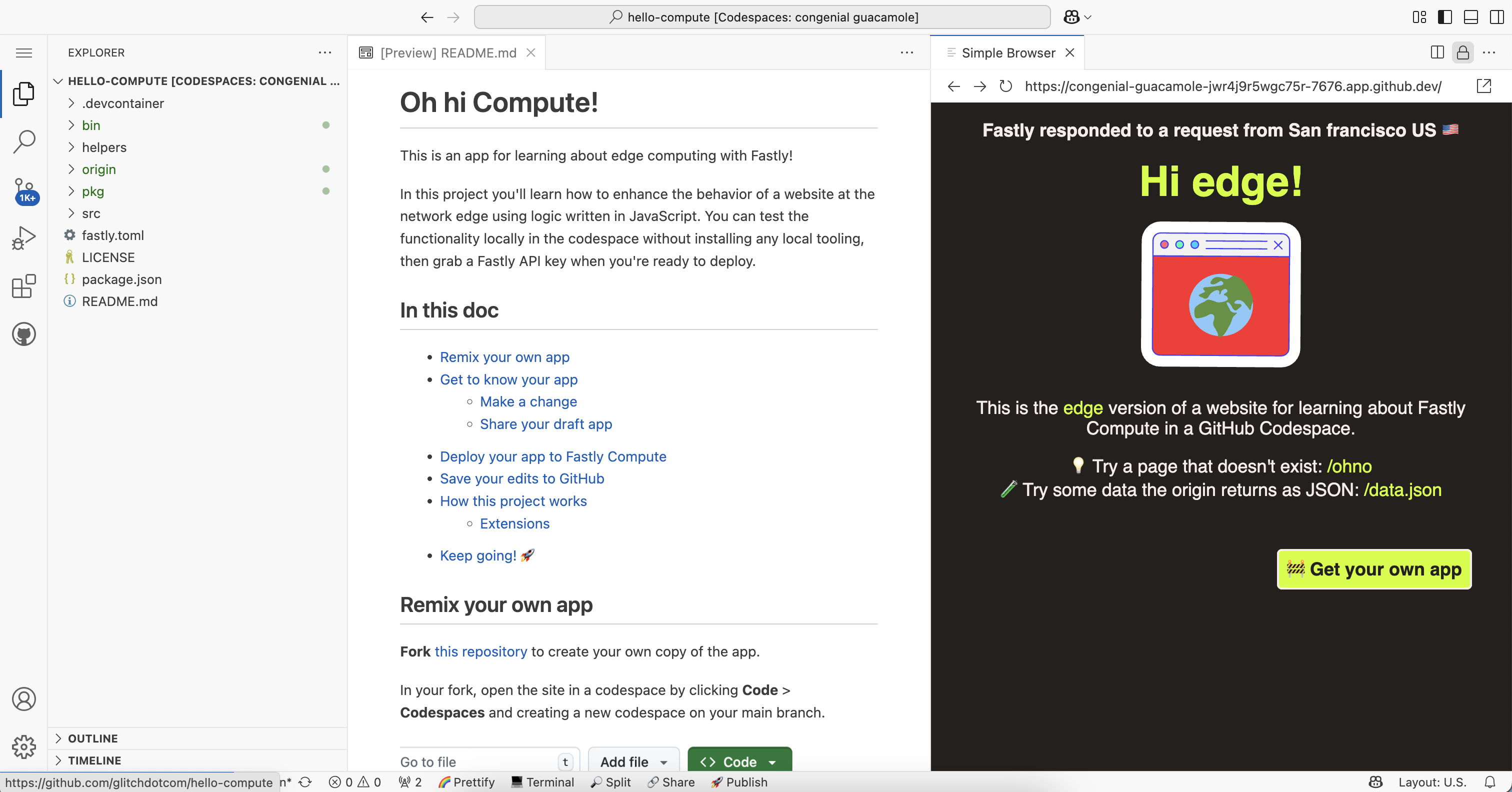Open Explorer views and more actions menu

324,53
